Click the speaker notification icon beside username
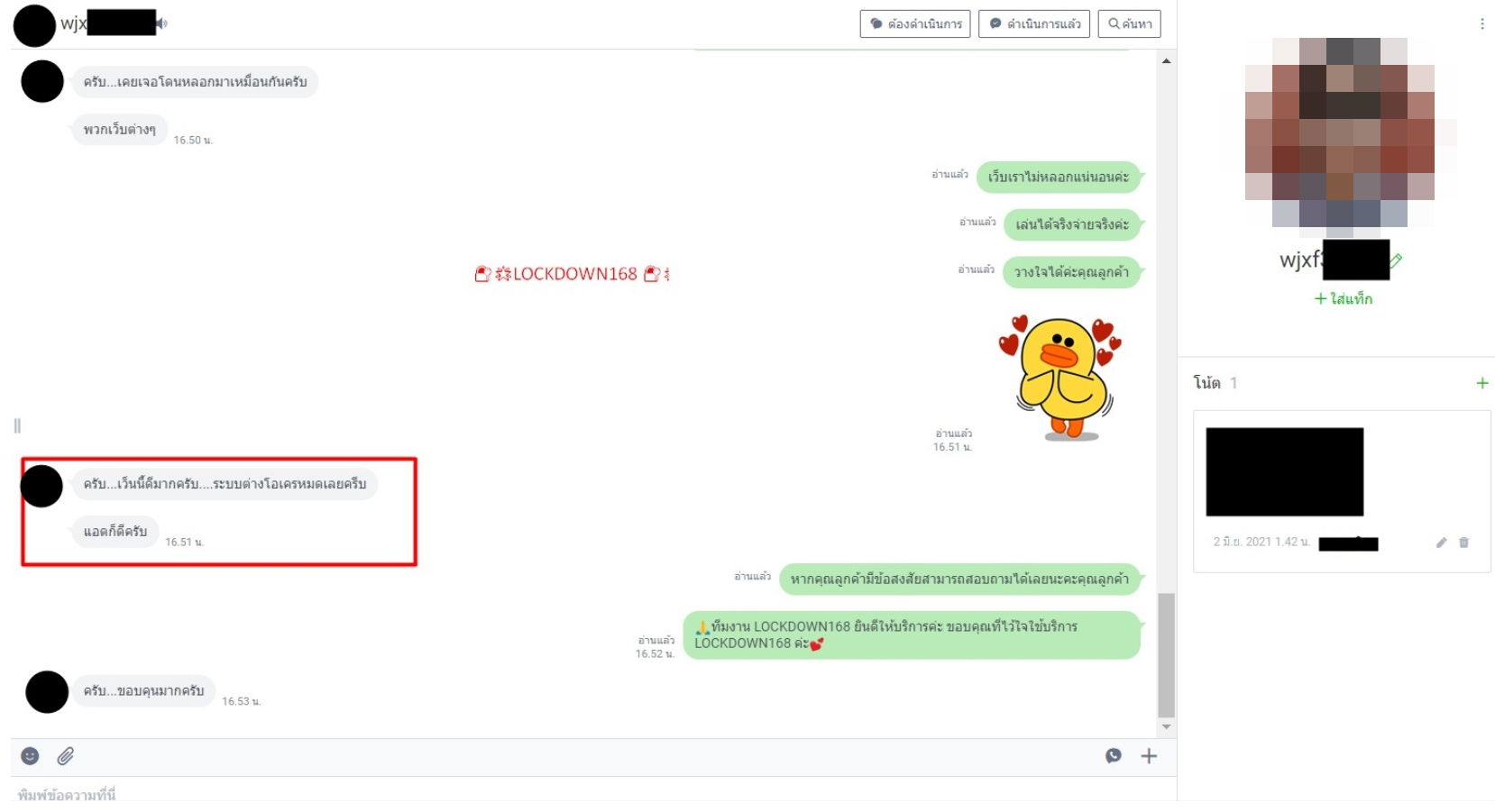 pos(162,23)
